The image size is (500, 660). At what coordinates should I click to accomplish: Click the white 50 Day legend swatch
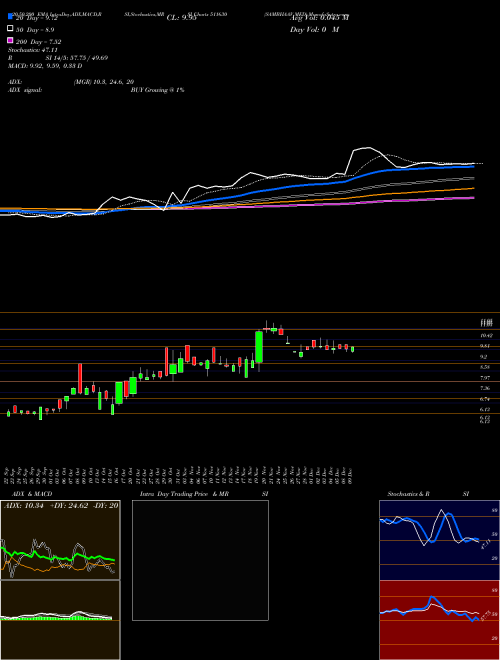10,29
